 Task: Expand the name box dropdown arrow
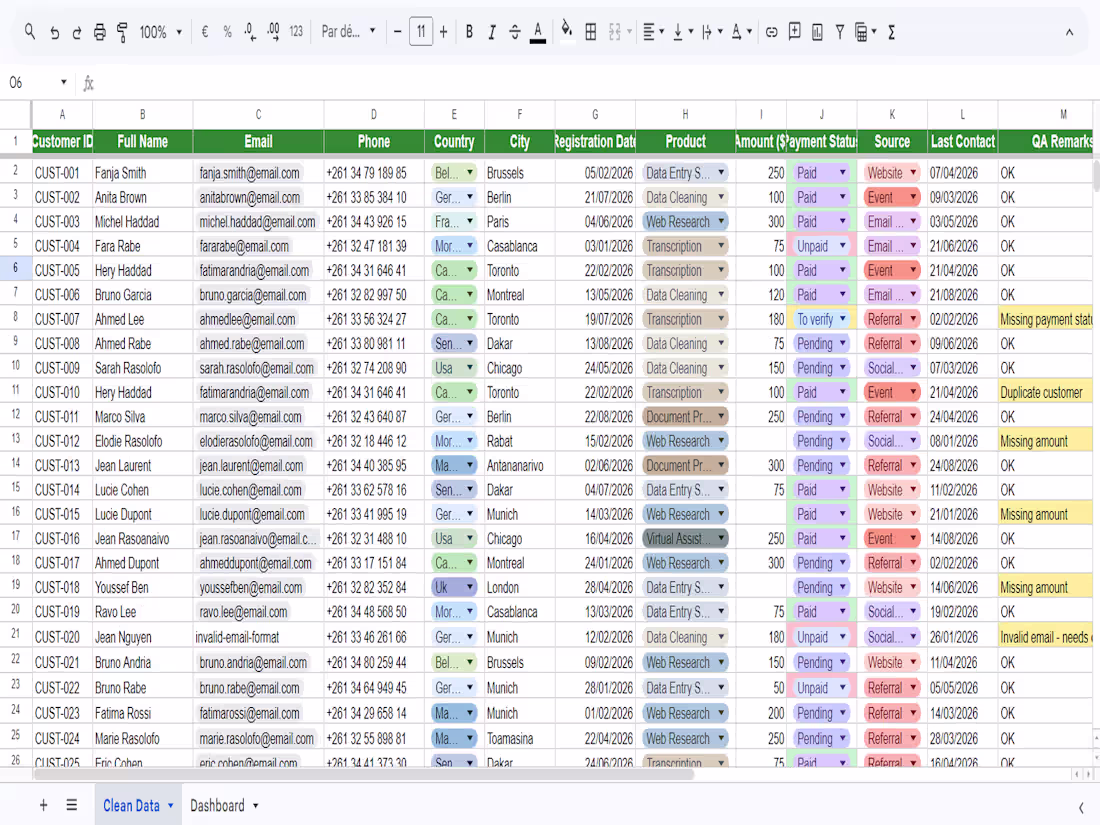click(x=64, y=83)
